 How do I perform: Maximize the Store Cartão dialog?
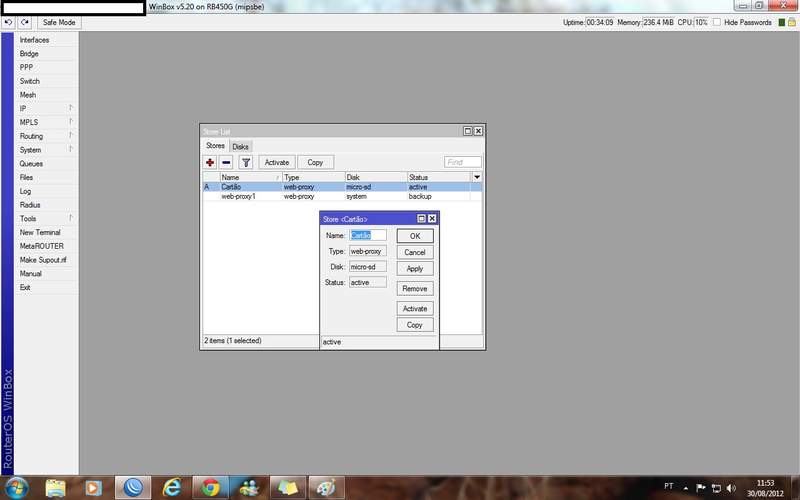tap(421, 218)
